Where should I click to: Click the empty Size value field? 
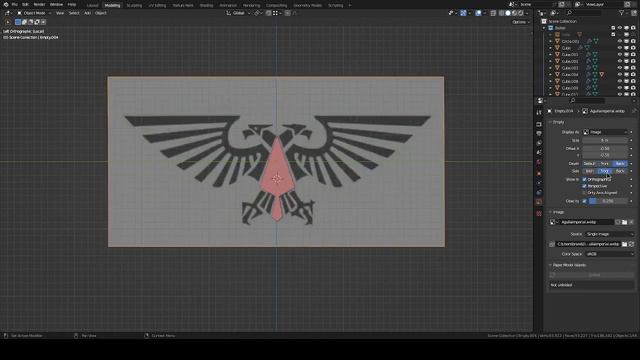(605, 140)
